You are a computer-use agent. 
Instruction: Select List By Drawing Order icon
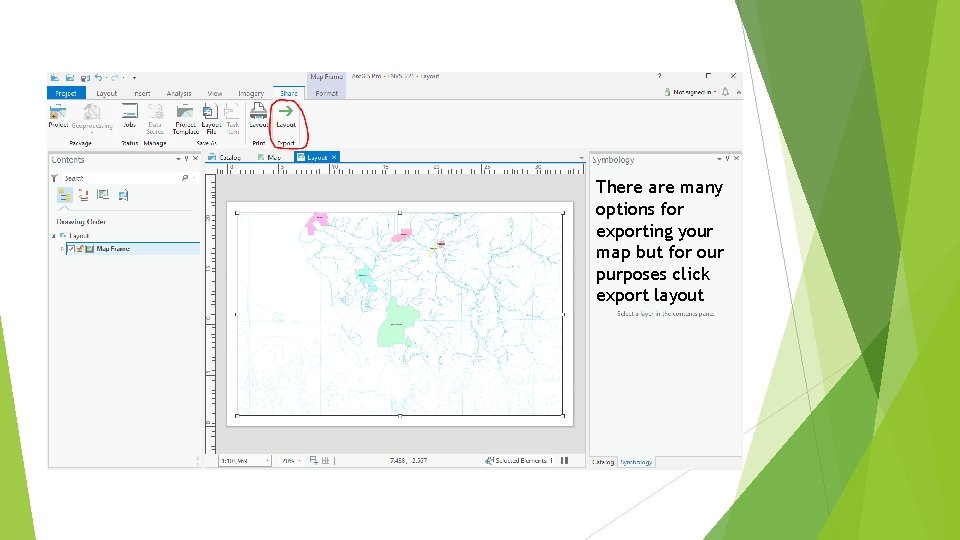[x=64, y=195]
